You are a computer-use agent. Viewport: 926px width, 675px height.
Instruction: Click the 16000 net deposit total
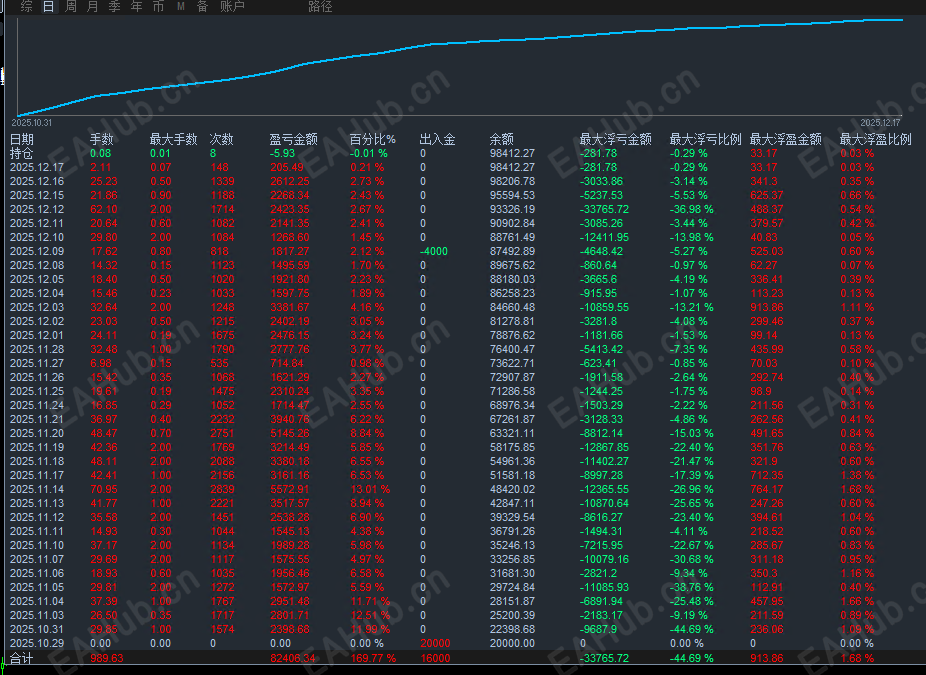click(435, 658)
